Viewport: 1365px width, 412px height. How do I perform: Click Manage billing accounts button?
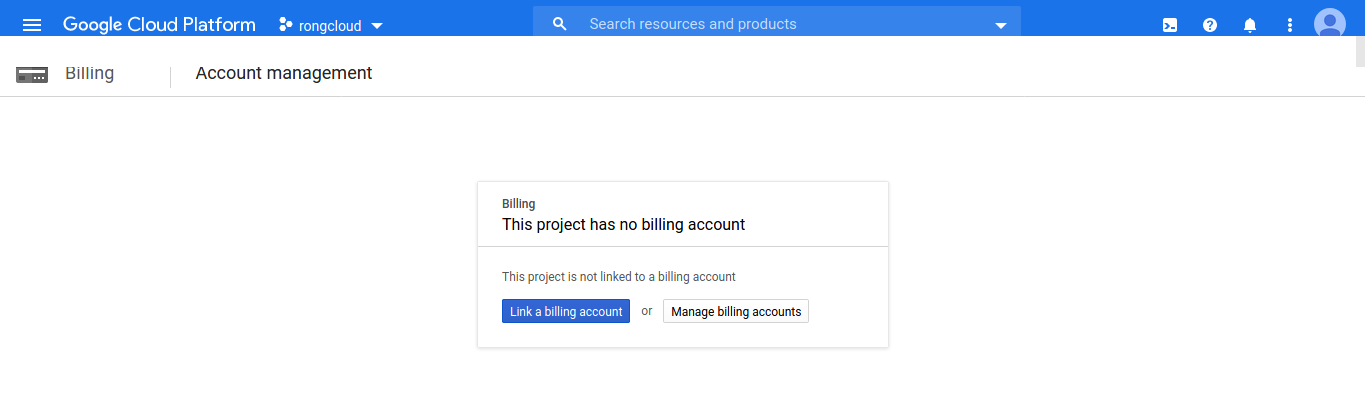tap(736, 311)
